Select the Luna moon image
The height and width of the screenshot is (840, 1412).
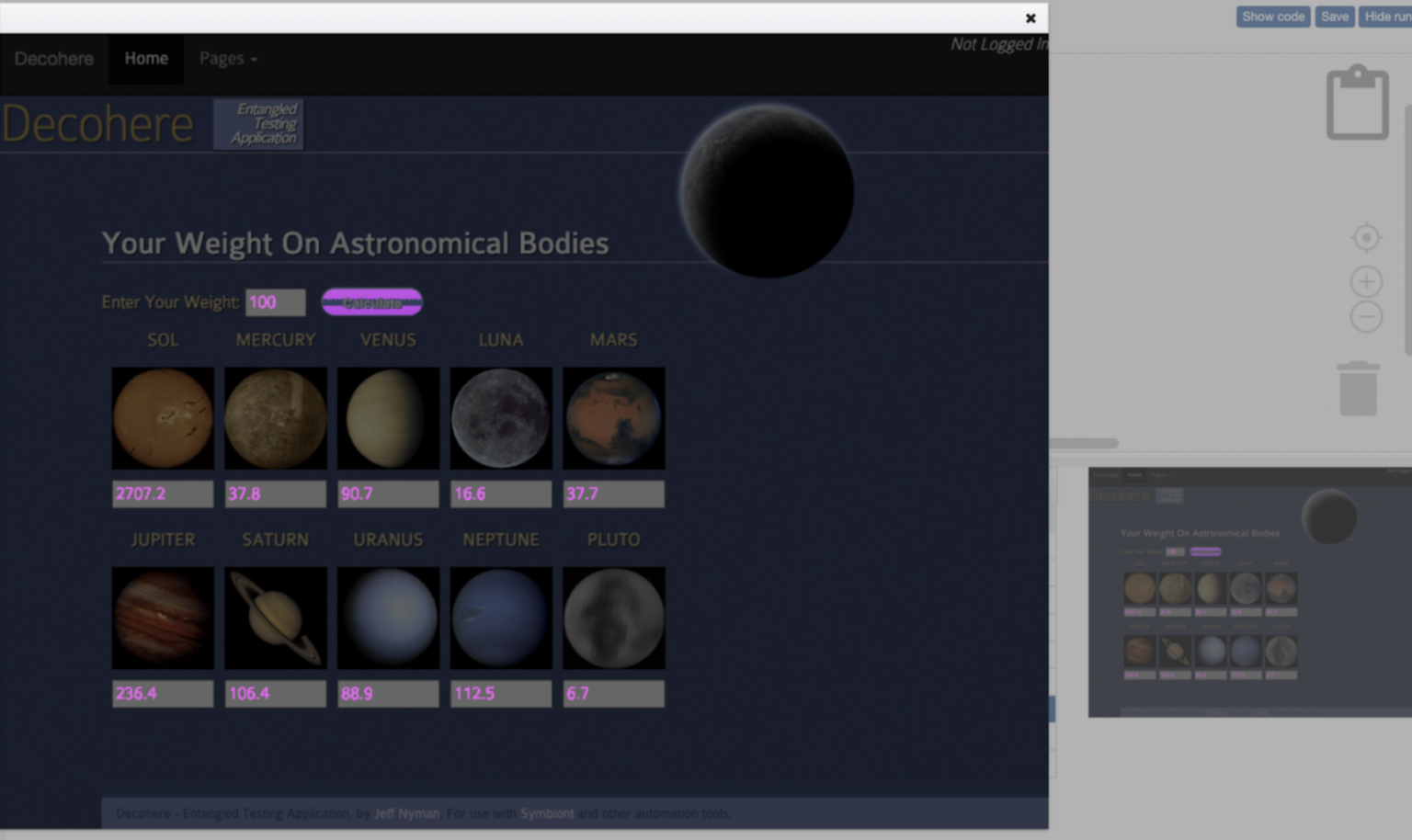click(500, 417)
